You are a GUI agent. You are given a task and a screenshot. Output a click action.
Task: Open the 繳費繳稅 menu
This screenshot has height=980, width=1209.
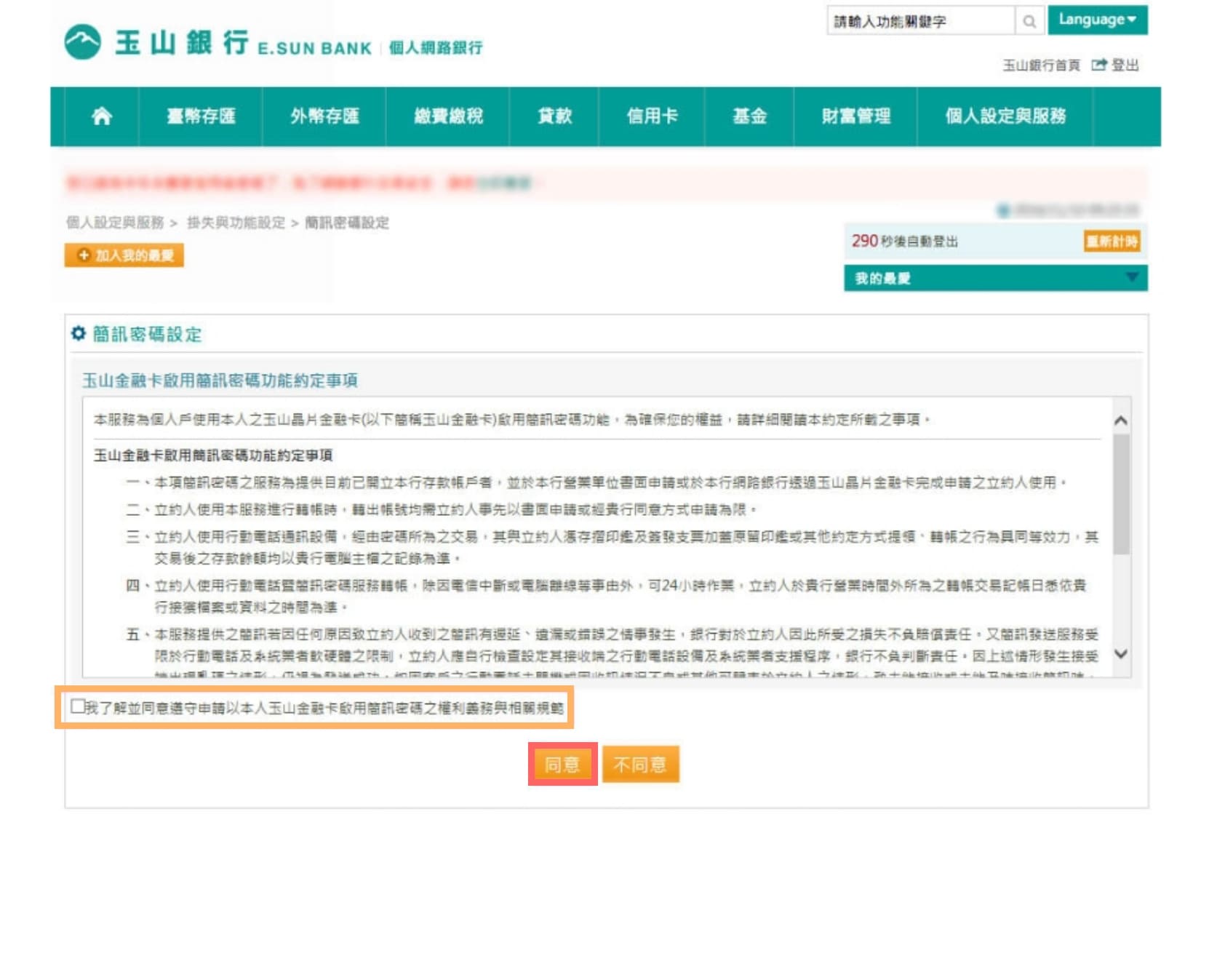[448, 116]
